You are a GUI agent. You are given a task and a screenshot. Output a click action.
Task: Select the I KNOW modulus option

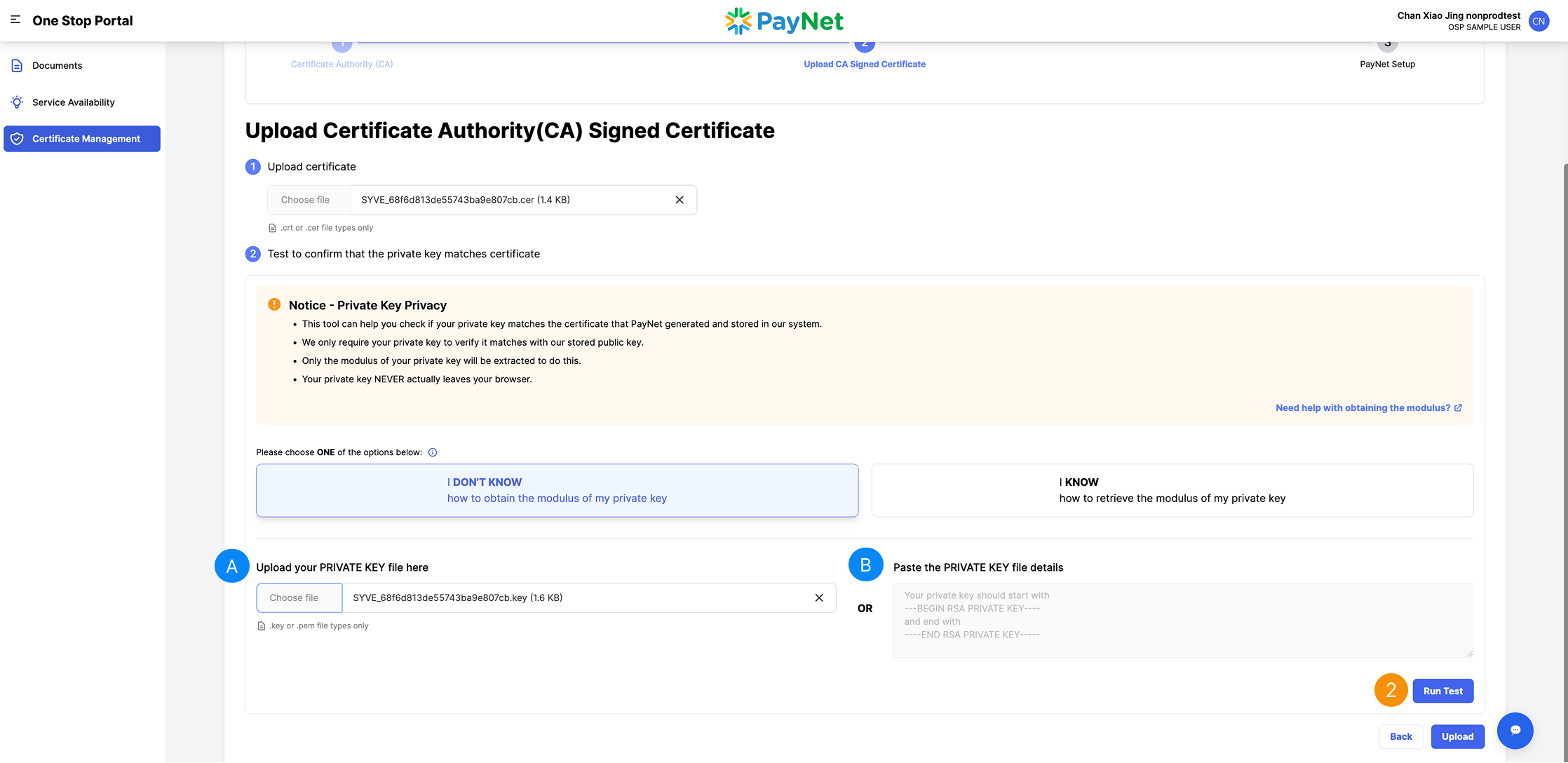[1171, 489]
